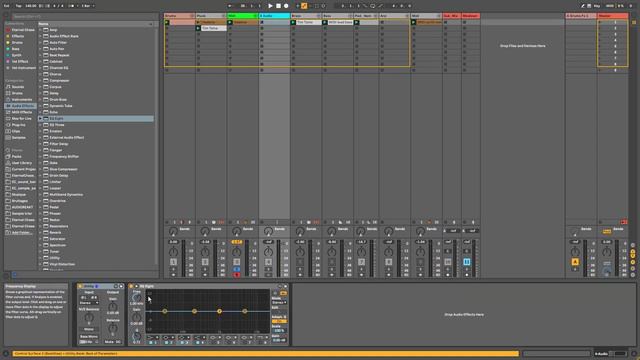Click the Utility Bass Mono button
640x360 pixels.
[89, 336]
